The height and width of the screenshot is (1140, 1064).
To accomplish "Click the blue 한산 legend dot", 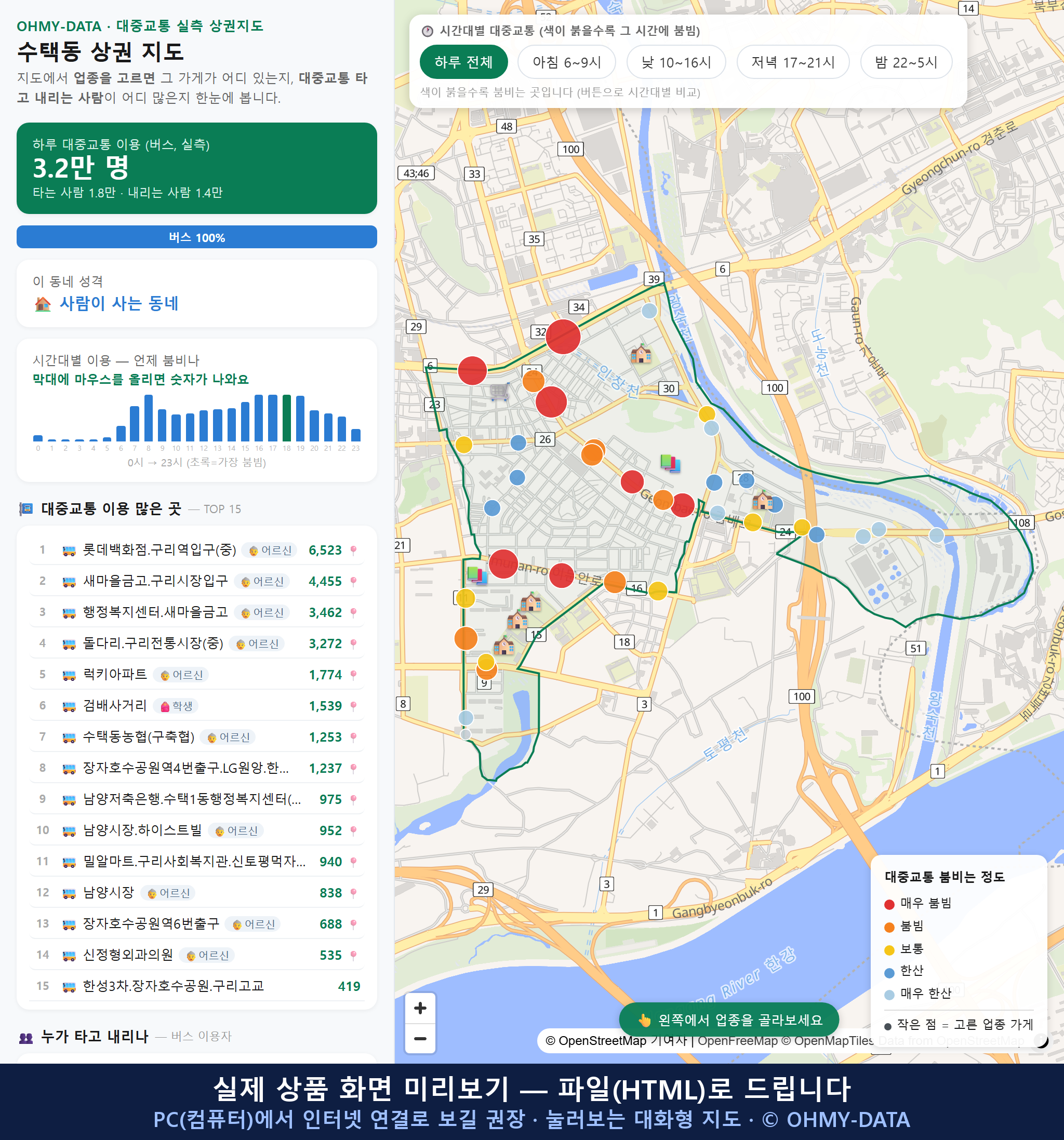I will tap(889, 973).
